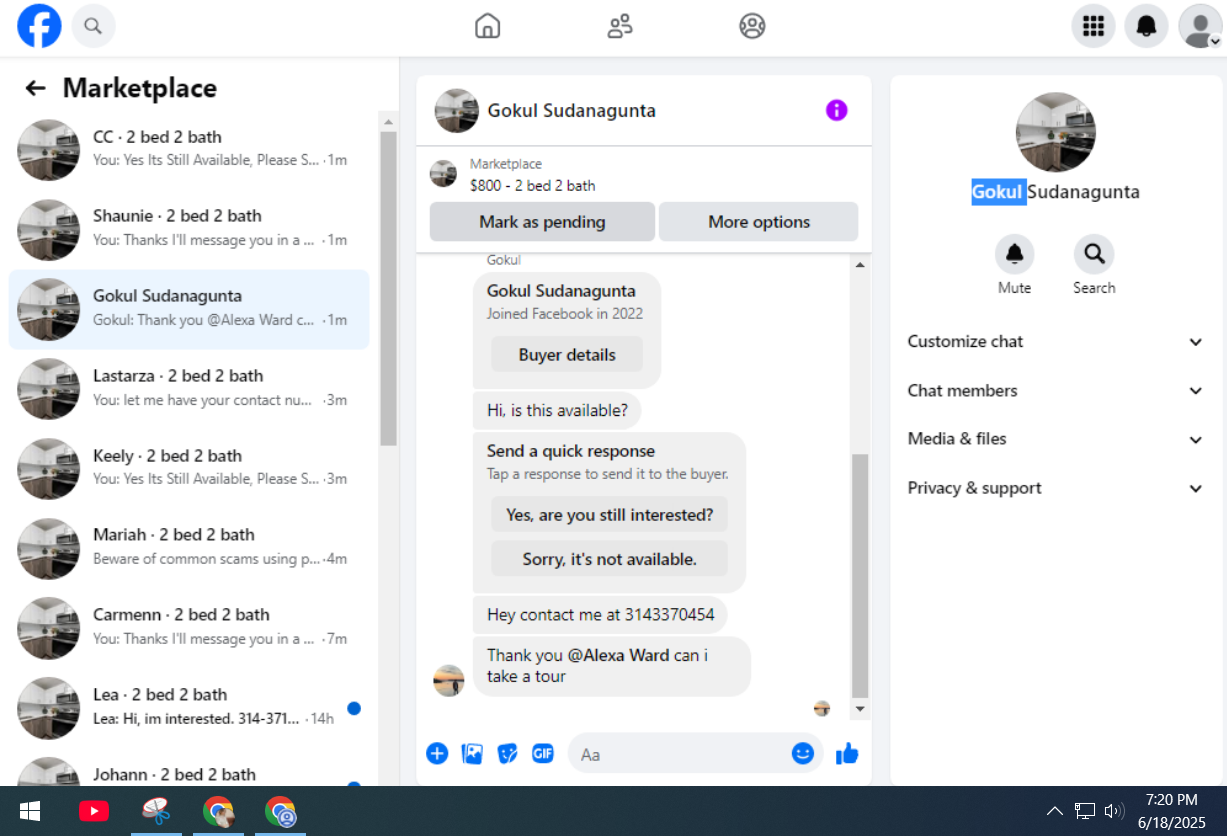Open the Mariah 2 bed 2 bath conversation
This screenshot has width=1227, height=836.
click(189, 548)
